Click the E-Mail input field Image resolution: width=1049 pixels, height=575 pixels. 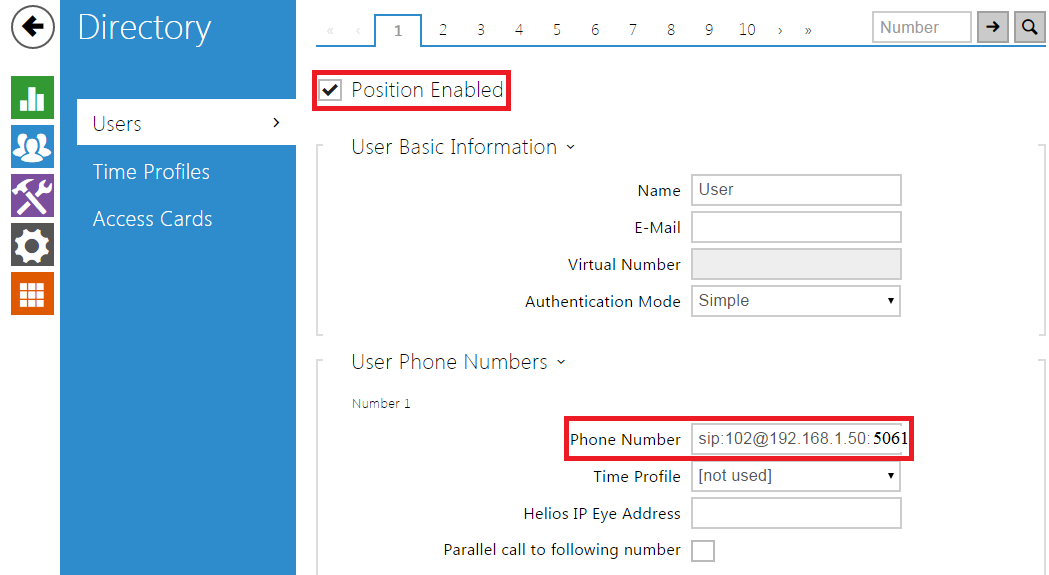point(796,227)
